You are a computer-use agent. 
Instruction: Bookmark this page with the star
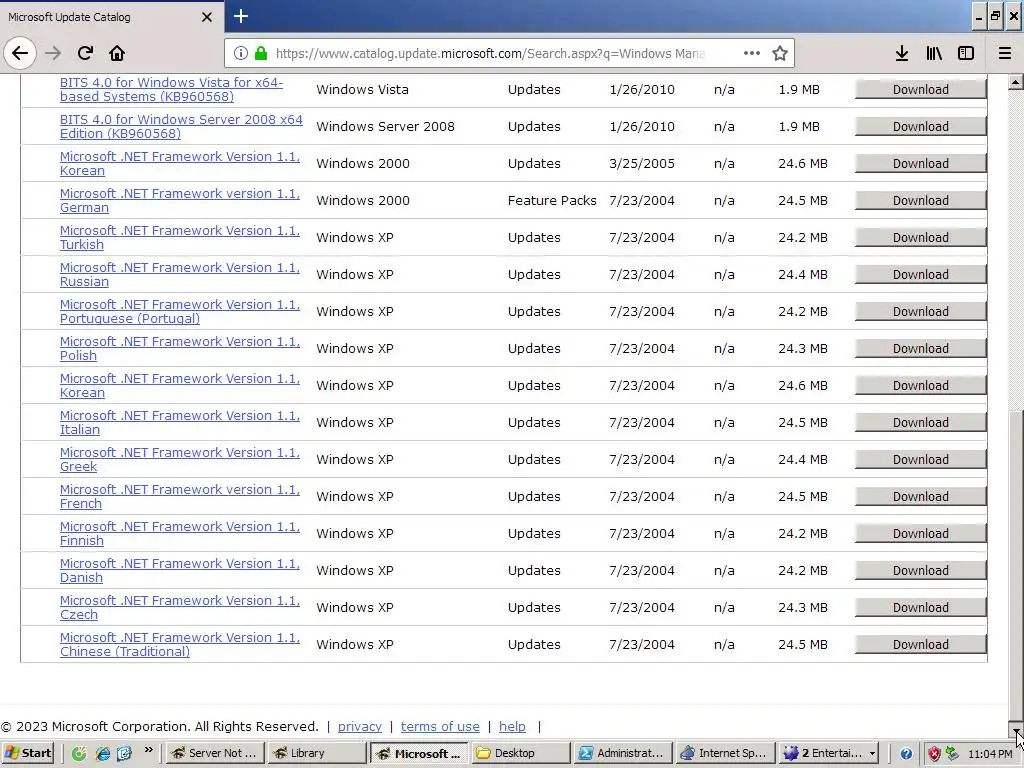(x=780, y=53)
